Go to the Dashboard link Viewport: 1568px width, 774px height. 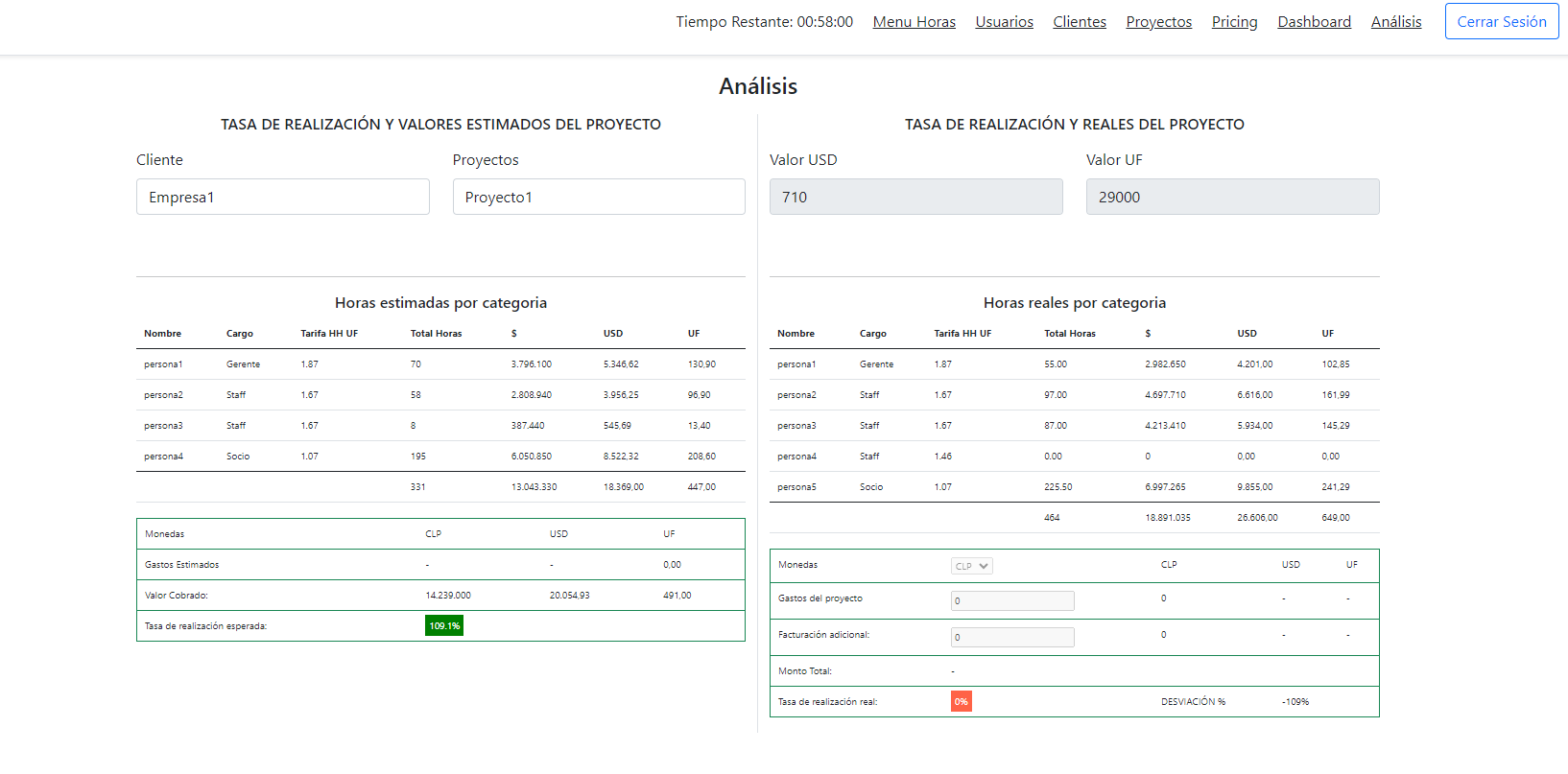pos(1314,21)
